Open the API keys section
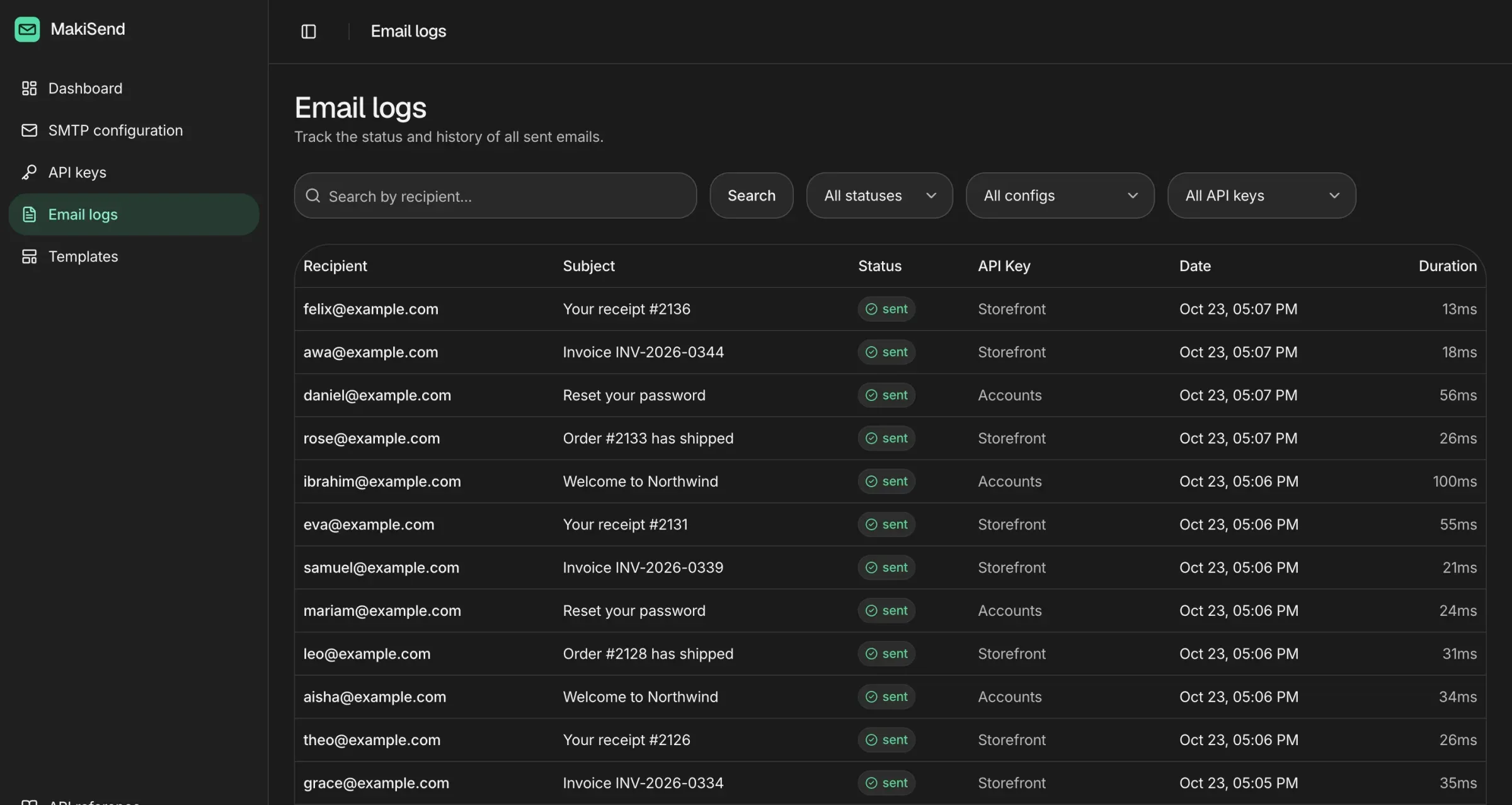Viewport: 1512px width, 805px height. pos(134,172)
